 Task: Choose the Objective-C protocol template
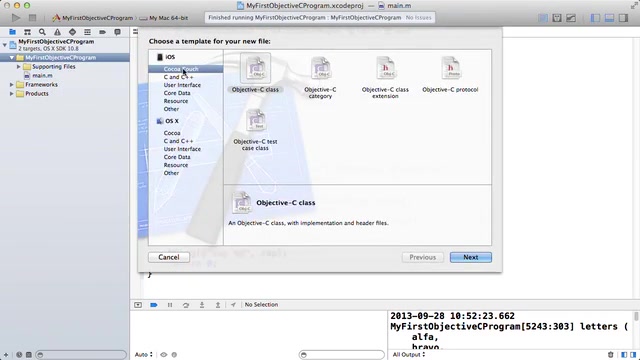coord(450,73)
